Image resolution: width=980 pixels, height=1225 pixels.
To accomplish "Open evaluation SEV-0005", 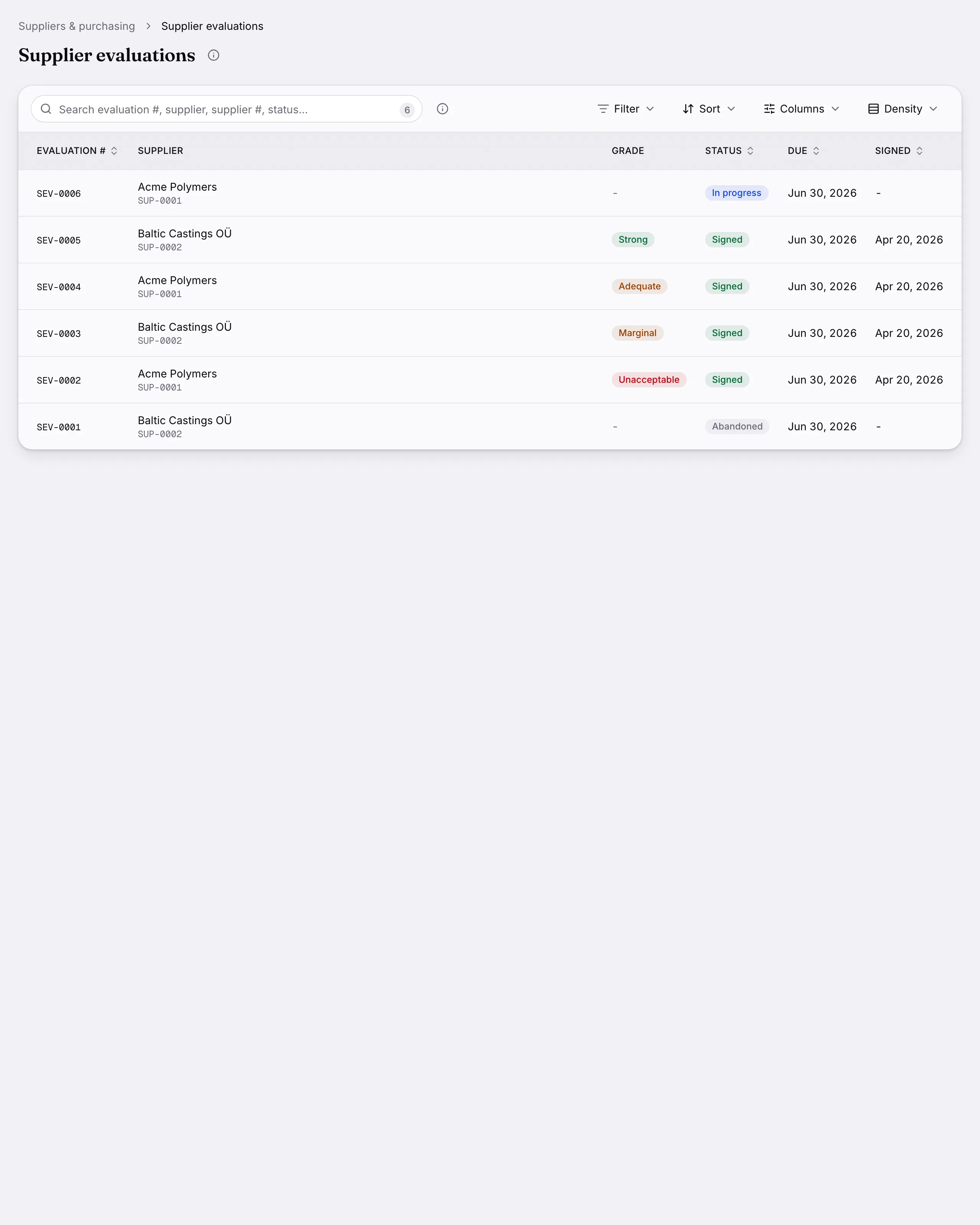I will pos(59,240).
